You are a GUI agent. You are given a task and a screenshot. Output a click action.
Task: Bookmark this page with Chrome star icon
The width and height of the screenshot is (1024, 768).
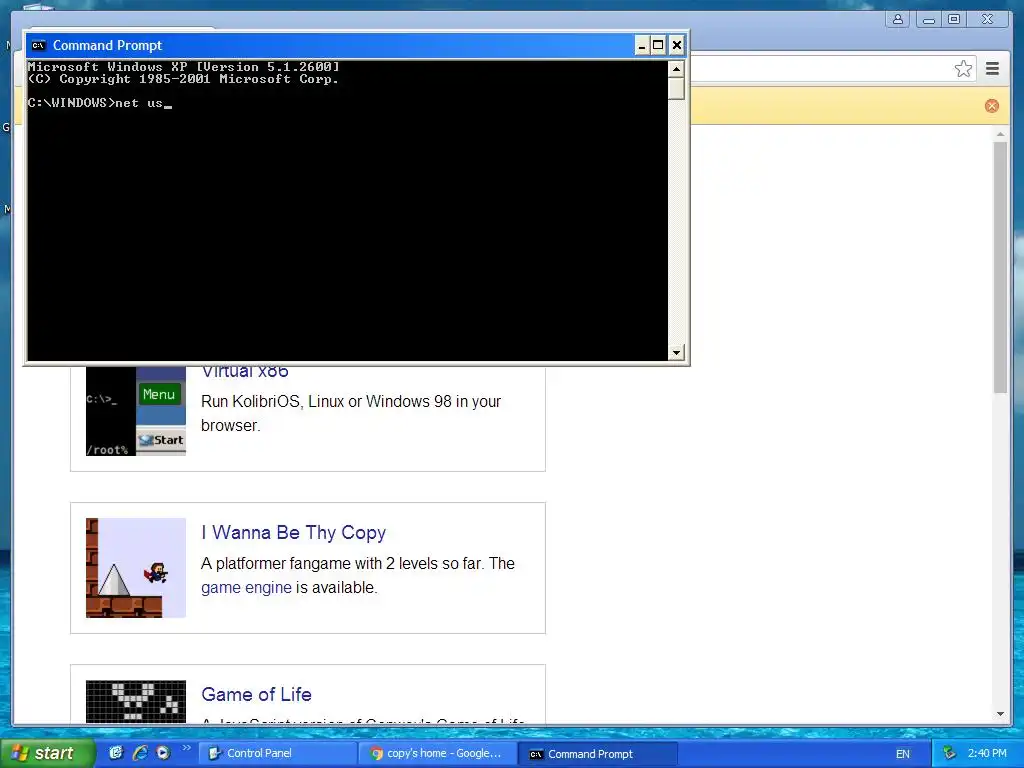coord(963,69)
